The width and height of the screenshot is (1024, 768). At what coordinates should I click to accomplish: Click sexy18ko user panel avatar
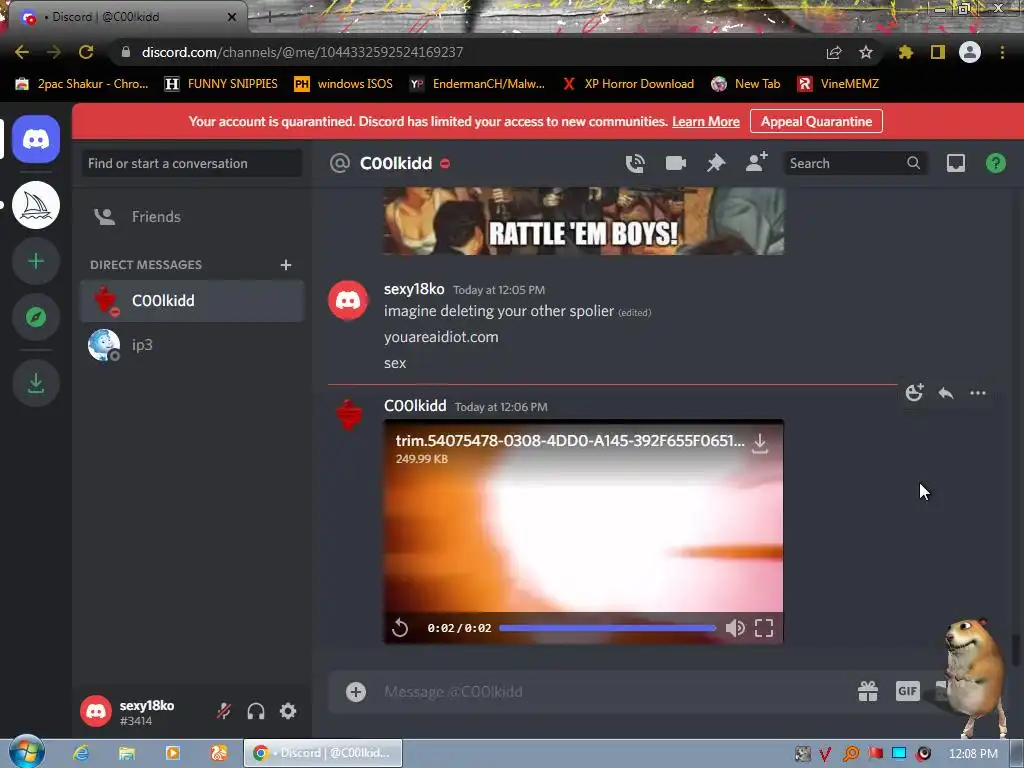click(x=96, y=711)
